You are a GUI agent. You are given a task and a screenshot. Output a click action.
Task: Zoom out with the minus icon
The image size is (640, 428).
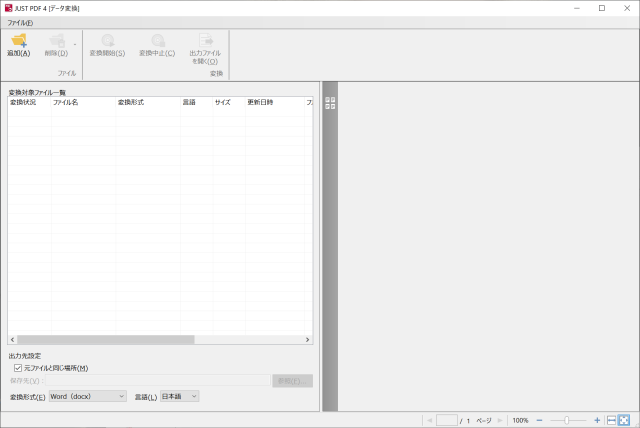539,420
